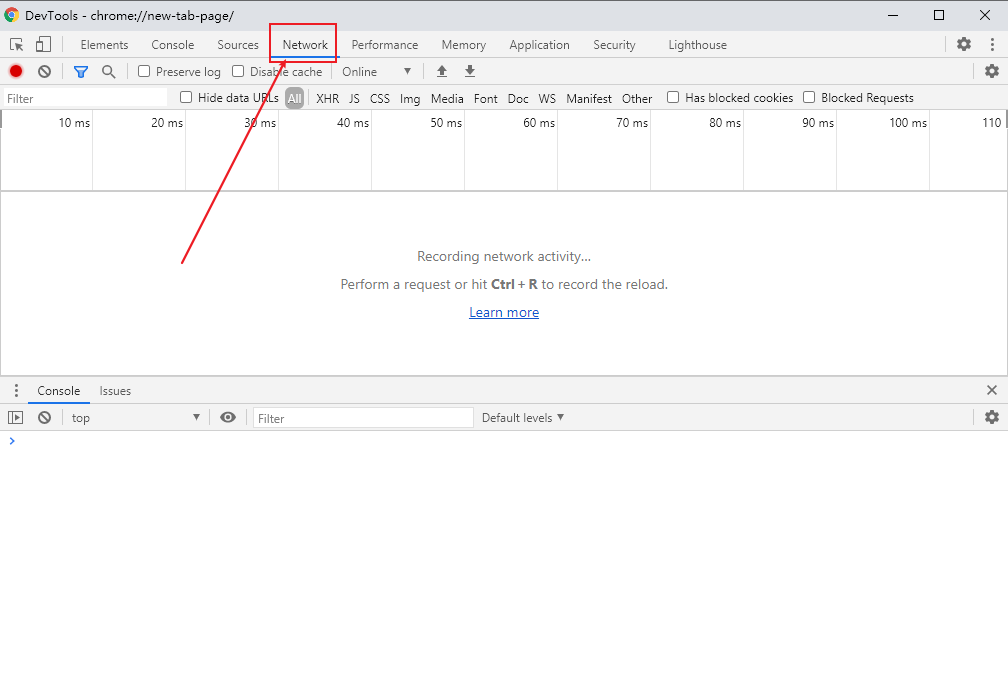Screen dimensions: 1008x685
Task: Toggle the device toolbar icon
Action: click(43, 44)
